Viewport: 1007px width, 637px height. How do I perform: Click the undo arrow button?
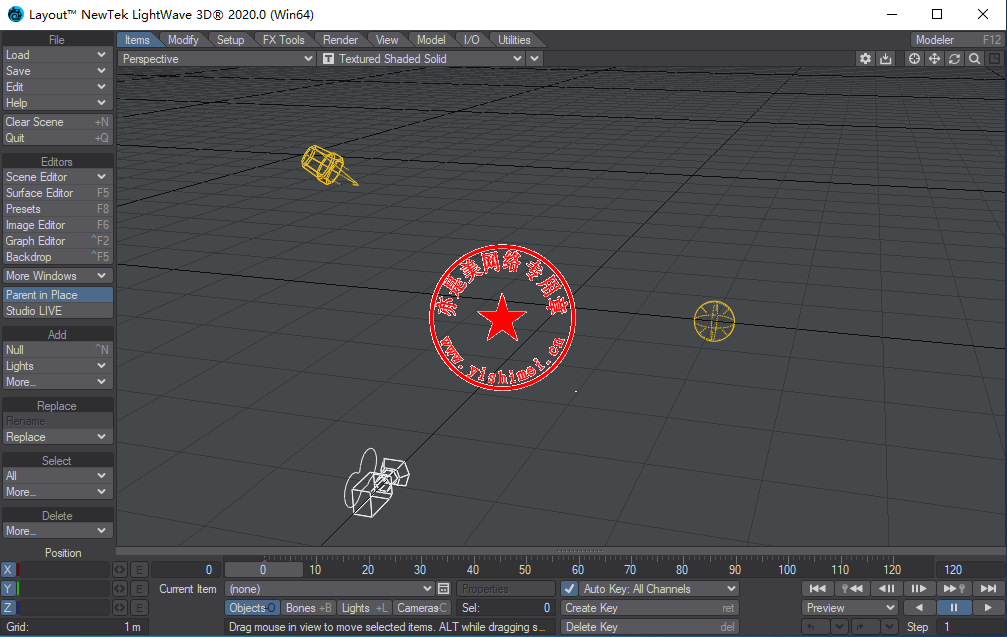tap(815, 627)
